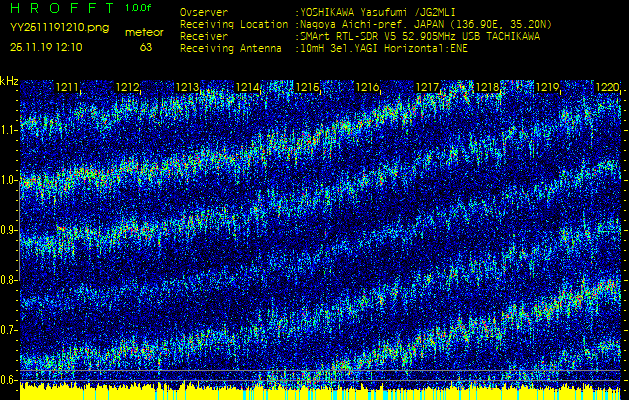Screen dimensions: 629x400
Task: Click the 1211 time marker
Action: [x=67, y=88]
